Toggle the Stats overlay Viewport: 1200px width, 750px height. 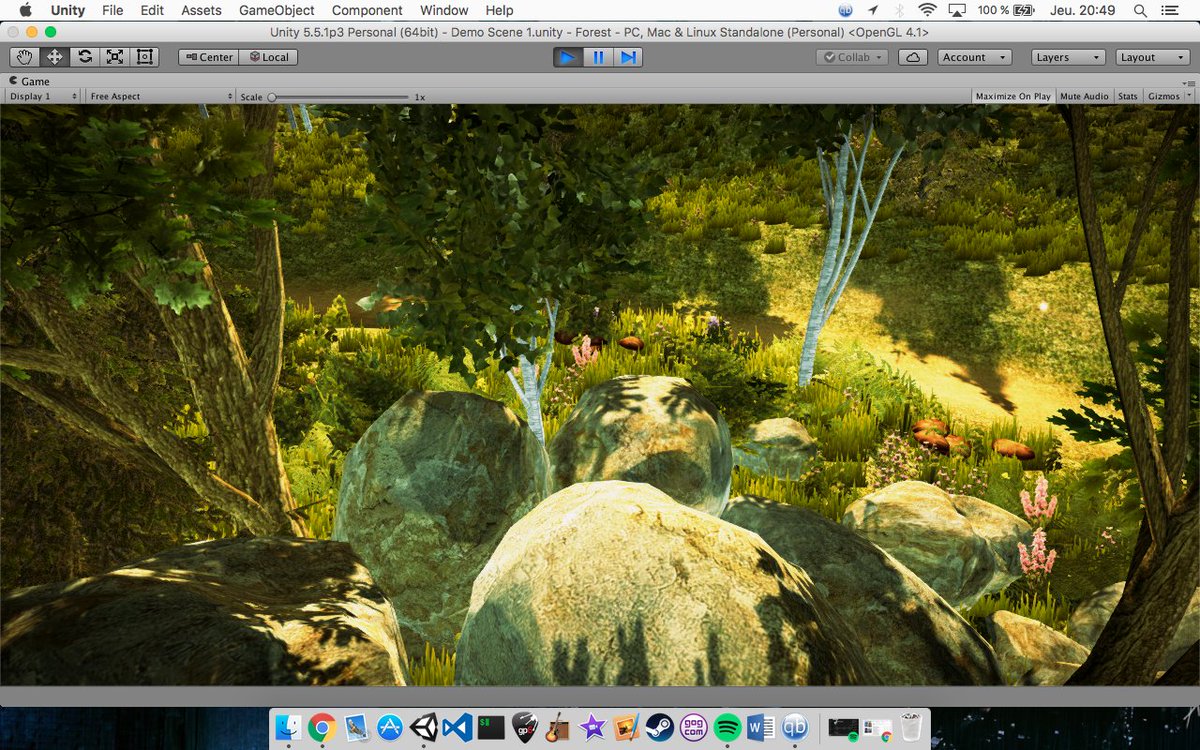1128,96
